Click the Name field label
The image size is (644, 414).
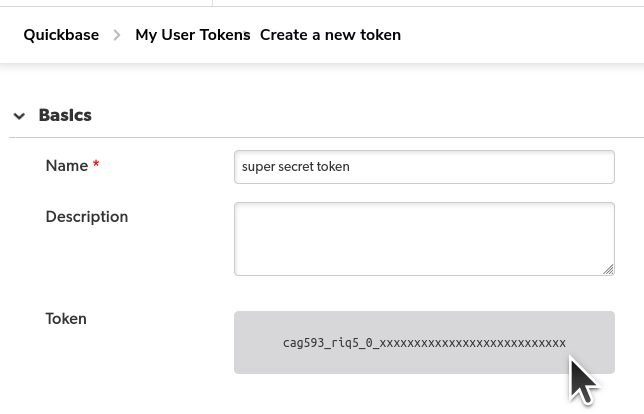click(x=67, y=166)
